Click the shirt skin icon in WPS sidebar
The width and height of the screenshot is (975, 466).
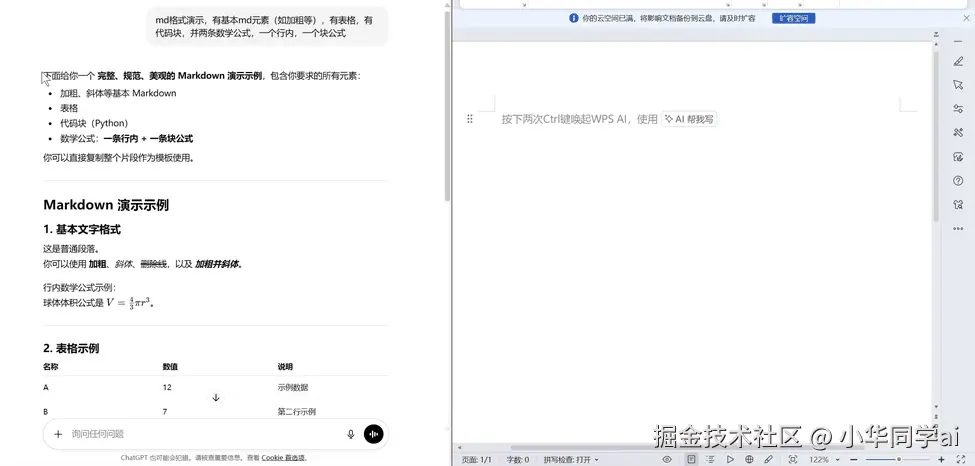tap(958, 205)
